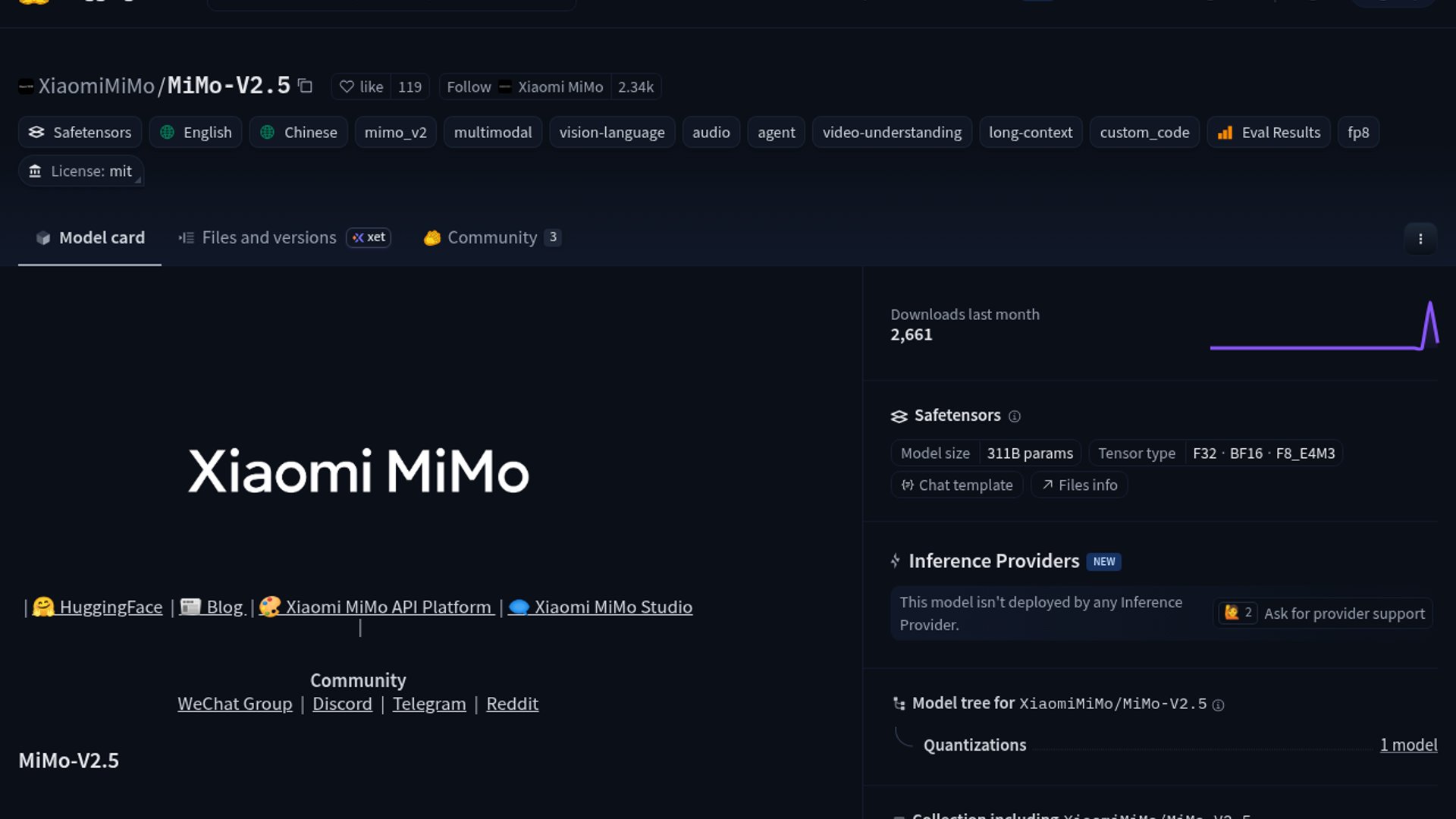Image resolution: width=1456 pixels, height=819 pixels.
Task: Open the three-dot more options menu
Action: point(1420,238)
